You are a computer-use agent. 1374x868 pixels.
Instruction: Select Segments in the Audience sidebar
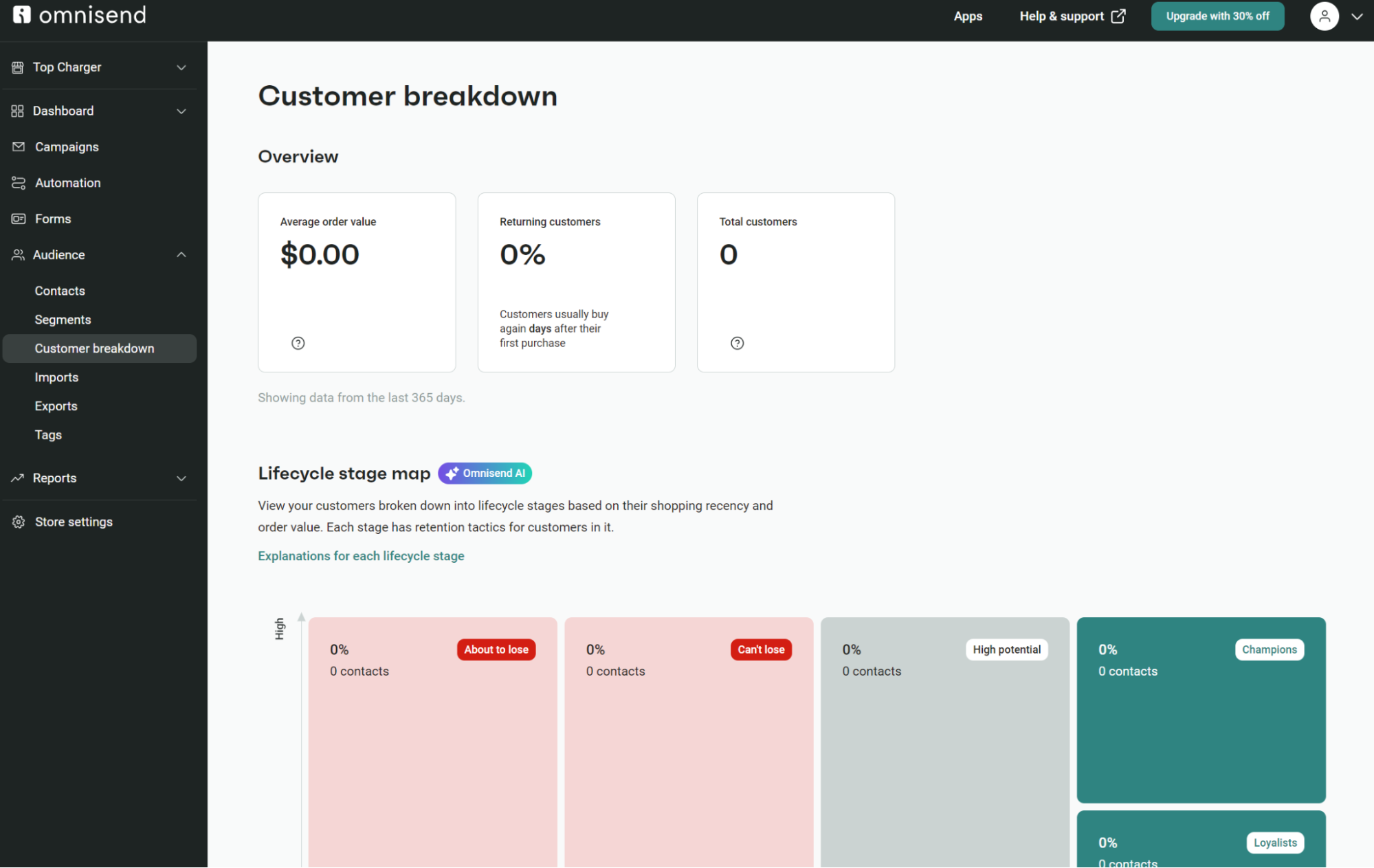click(63, 319)
